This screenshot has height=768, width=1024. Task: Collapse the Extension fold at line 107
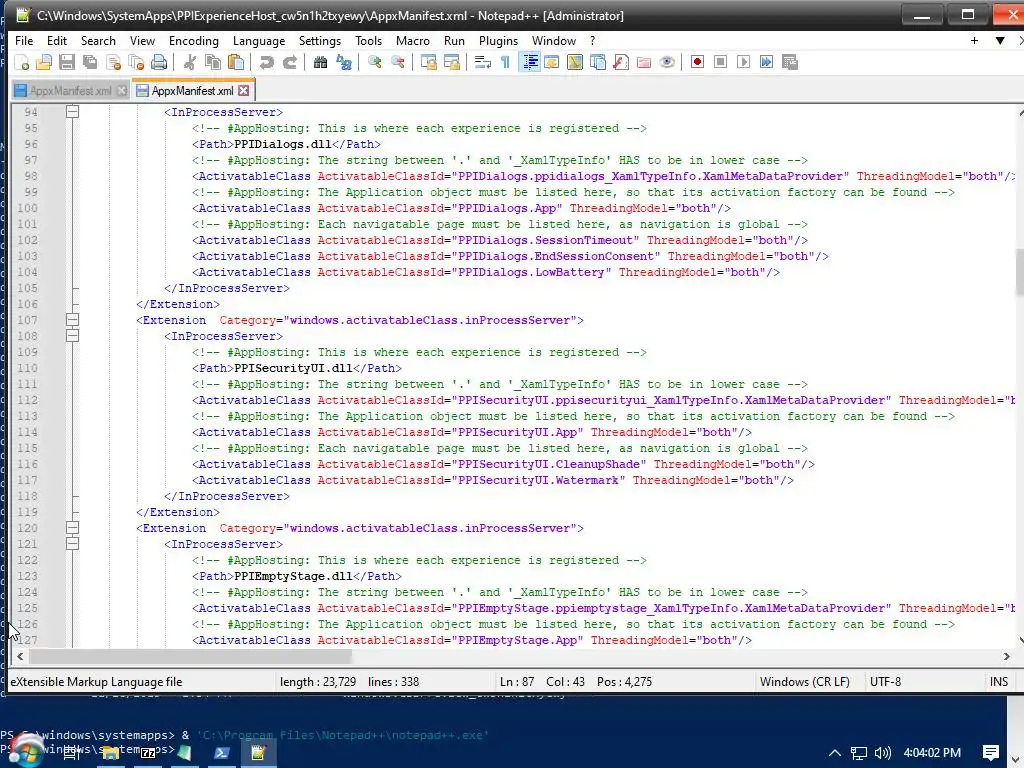click(x=72, y=320)
